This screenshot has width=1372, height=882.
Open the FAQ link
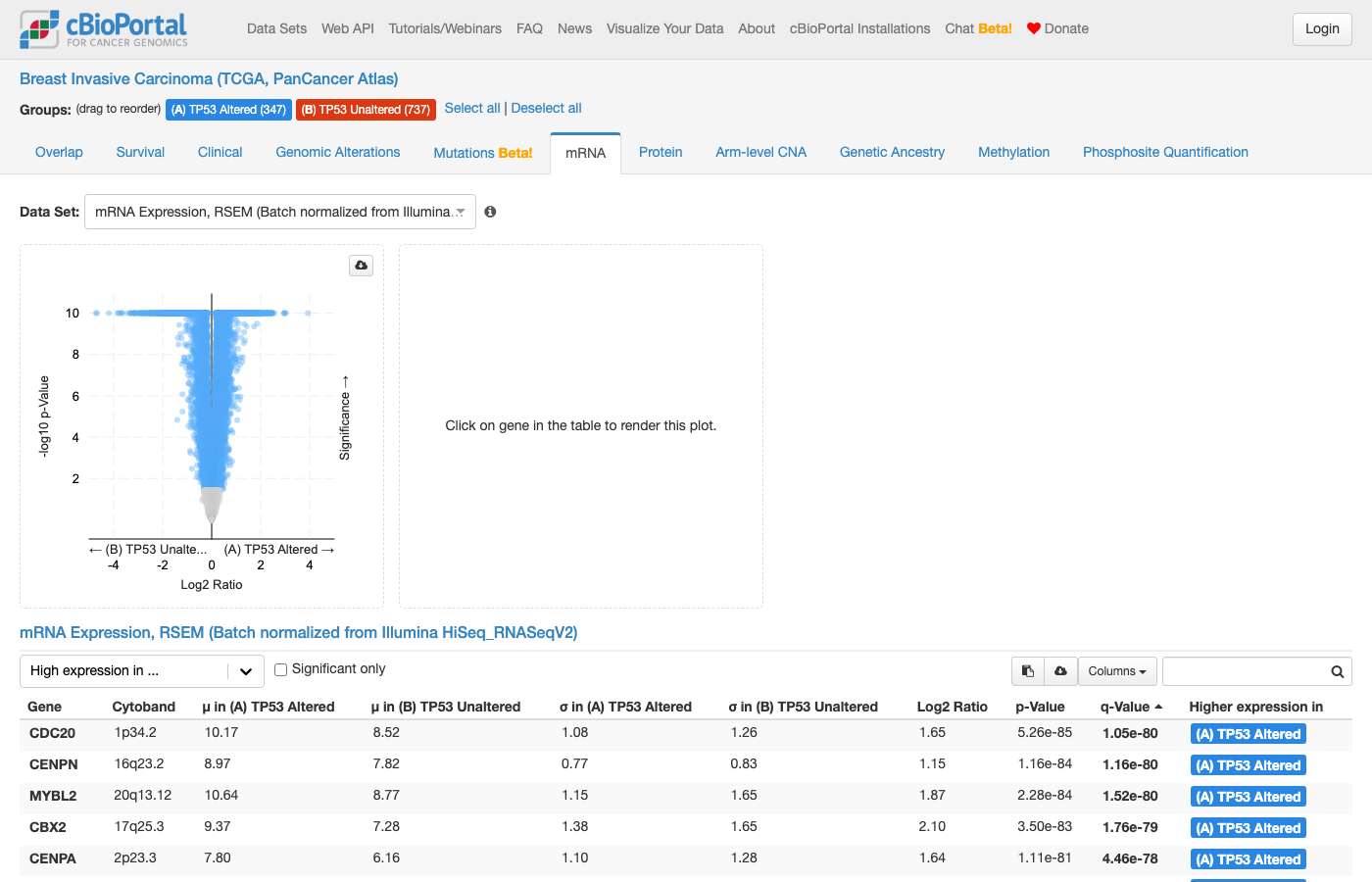529,28
